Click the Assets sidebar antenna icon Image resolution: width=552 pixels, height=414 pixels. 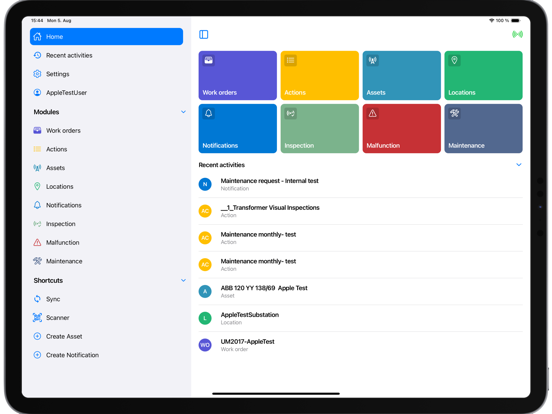click(37, 168)
